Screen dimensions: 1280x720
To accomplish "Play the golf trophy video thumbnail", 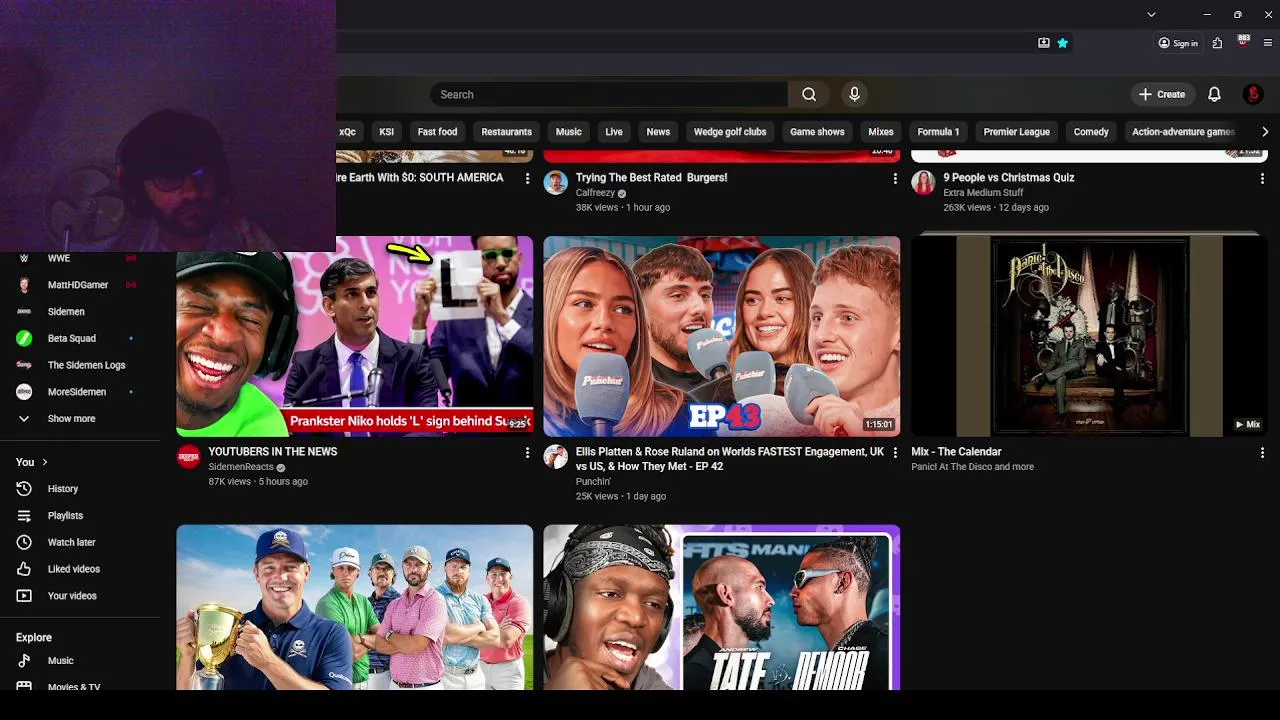I will (x=355, y=607).
